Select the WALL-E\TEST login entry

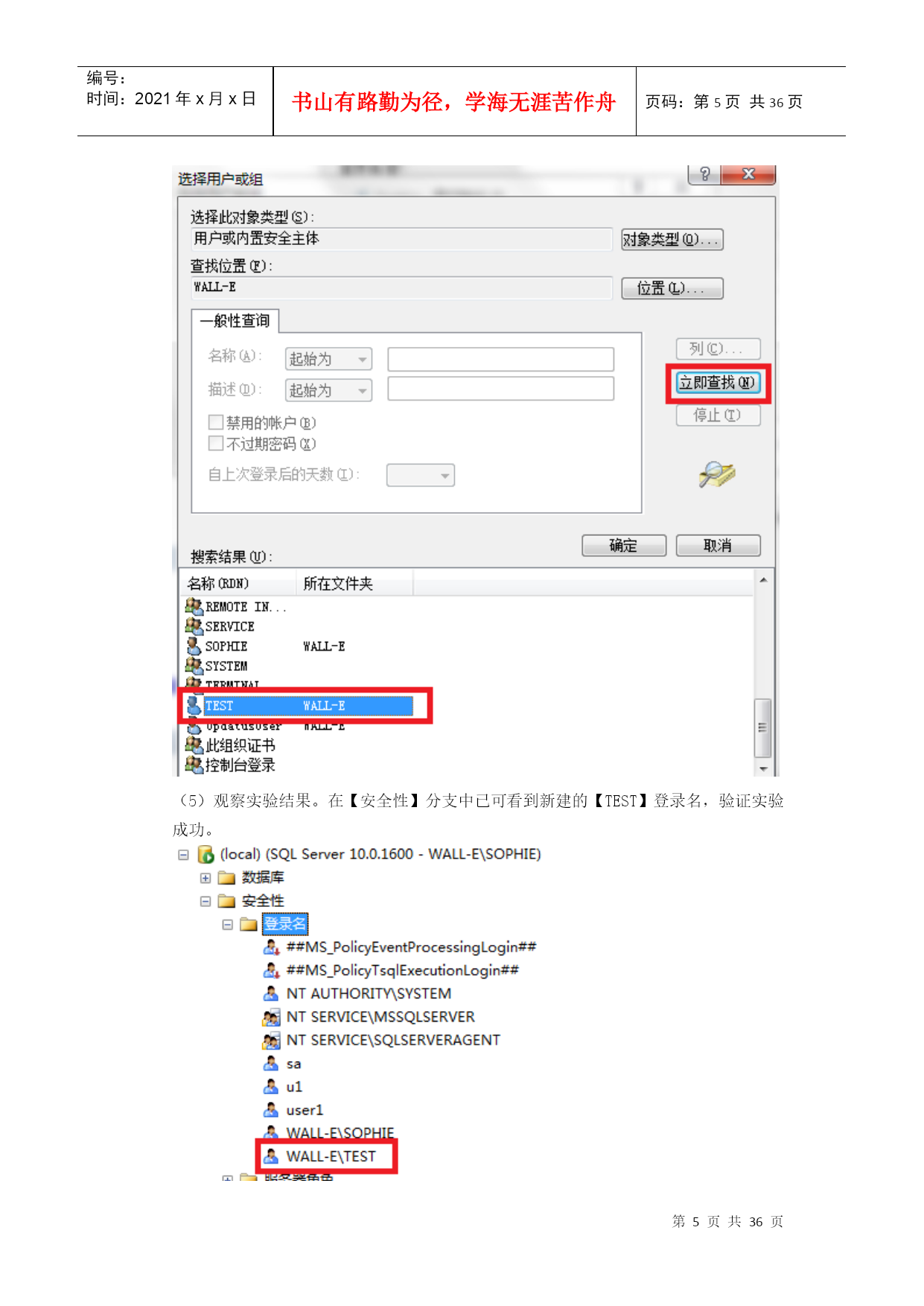click(x=331, y=1156)
